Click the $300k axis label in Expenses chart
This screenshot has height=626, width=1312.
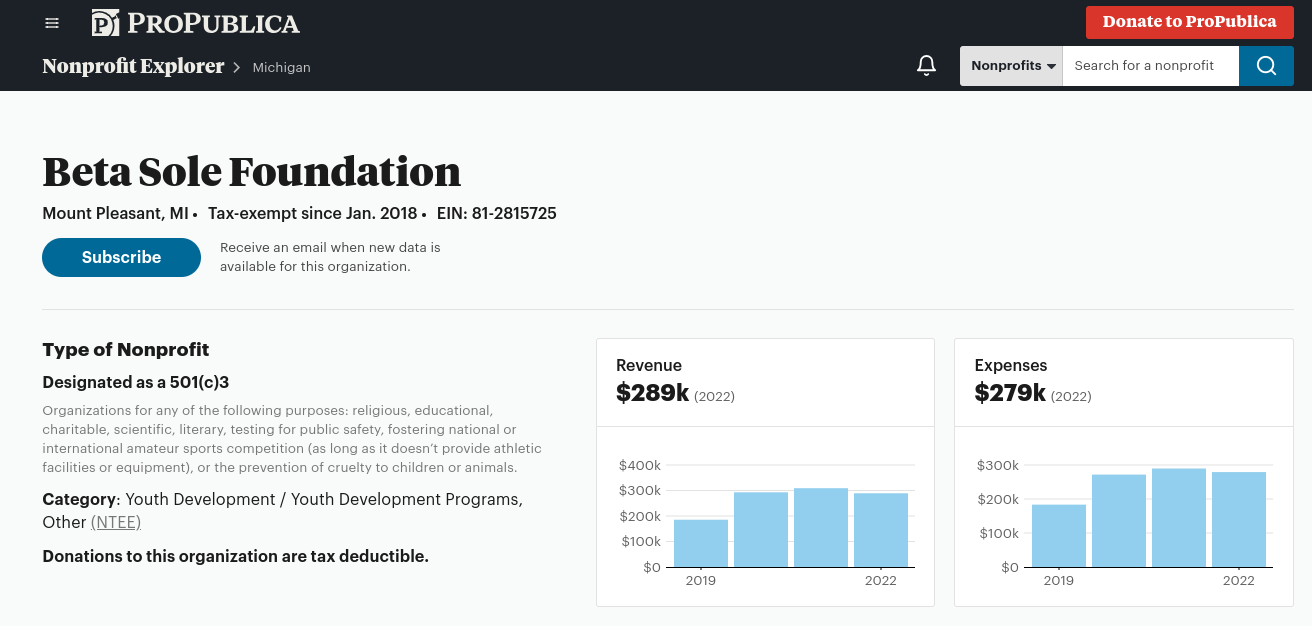point(998,465)
